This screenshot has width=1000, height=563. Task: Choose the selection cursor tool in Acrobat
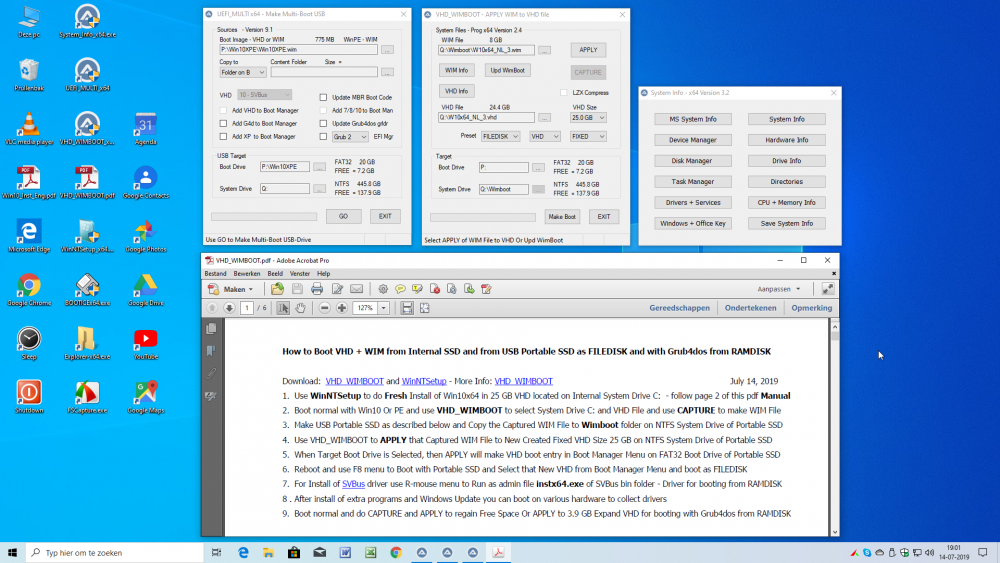pyautogui.click(x=283, y=308)
